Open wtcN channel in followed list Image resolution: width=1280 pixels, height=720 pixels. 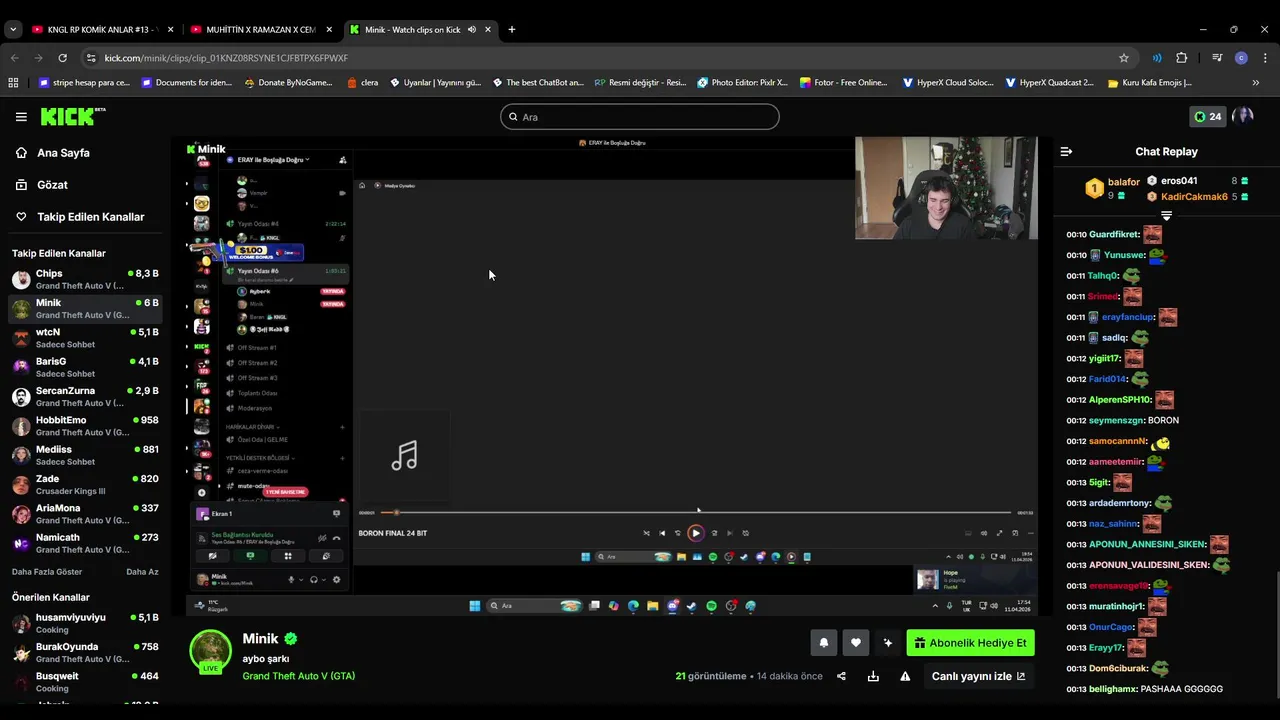[85, 338]
